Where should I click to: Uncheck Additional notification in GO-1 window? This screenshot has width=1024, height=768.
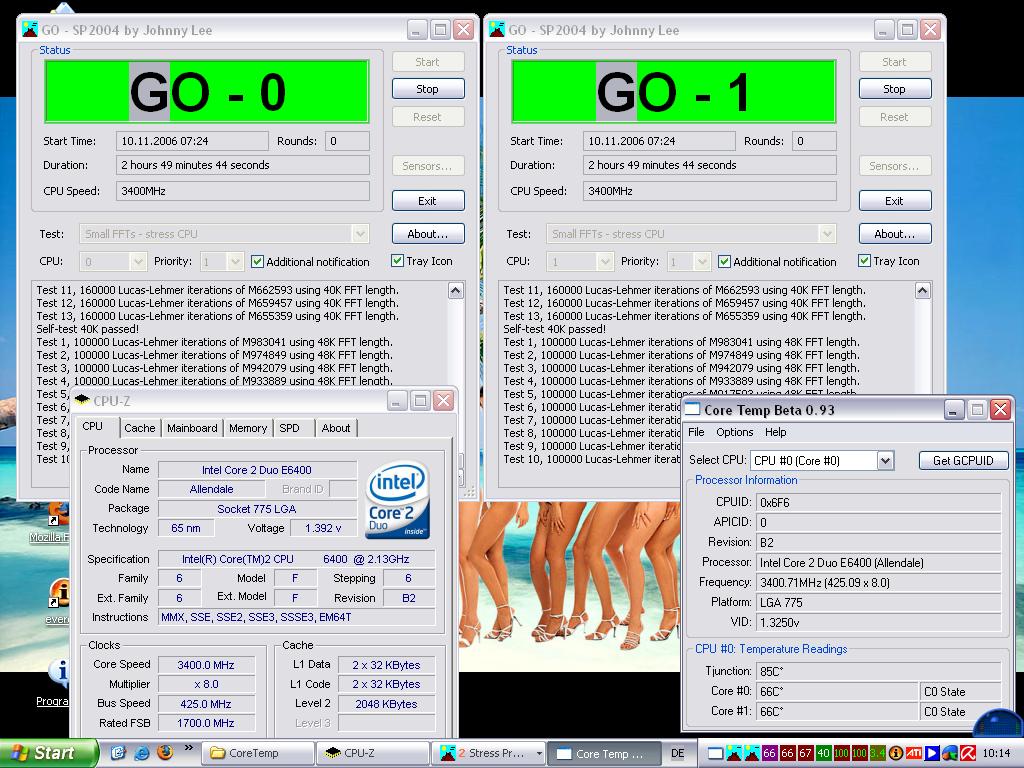[x=724, y=261]
